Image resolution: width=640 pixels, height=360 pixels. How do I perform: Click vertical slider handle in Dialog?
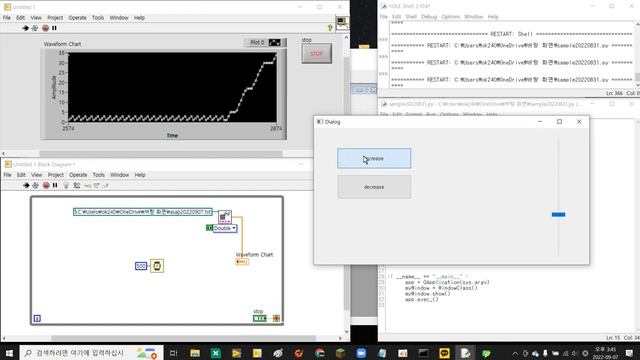558,214
